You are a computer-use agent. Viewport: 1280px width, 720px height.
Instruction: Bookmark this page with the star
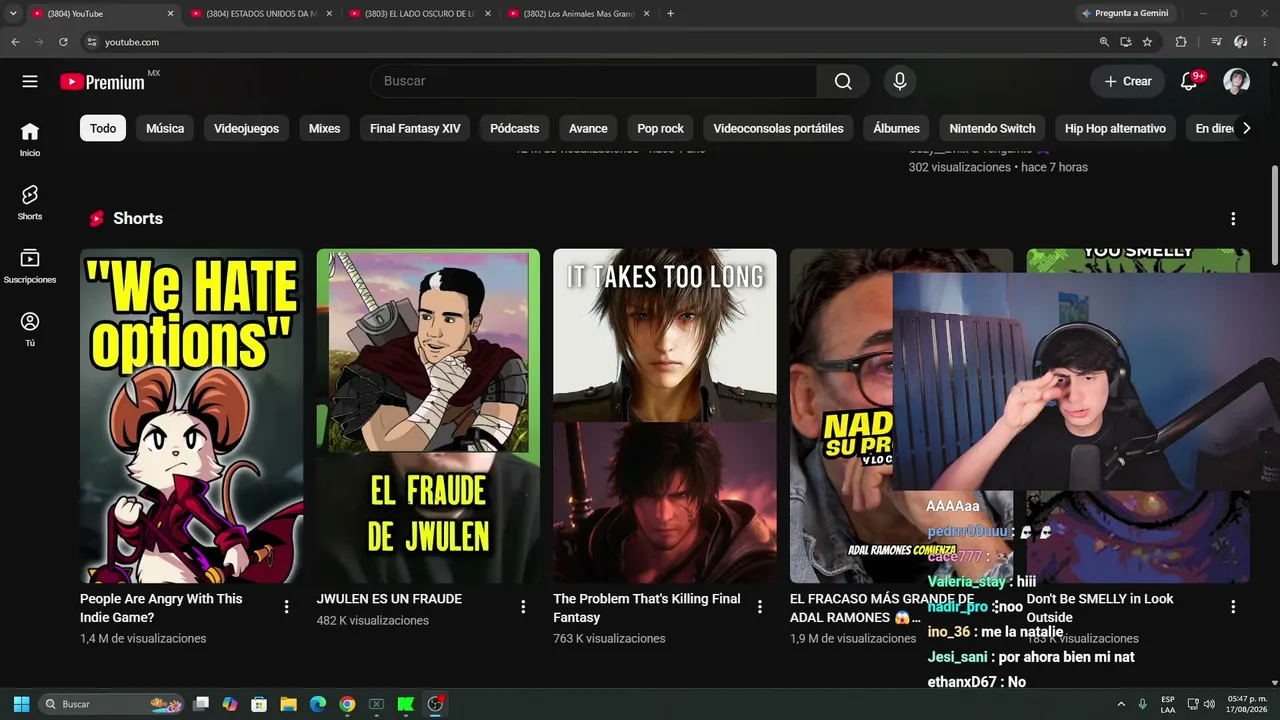pos(1147,42)
